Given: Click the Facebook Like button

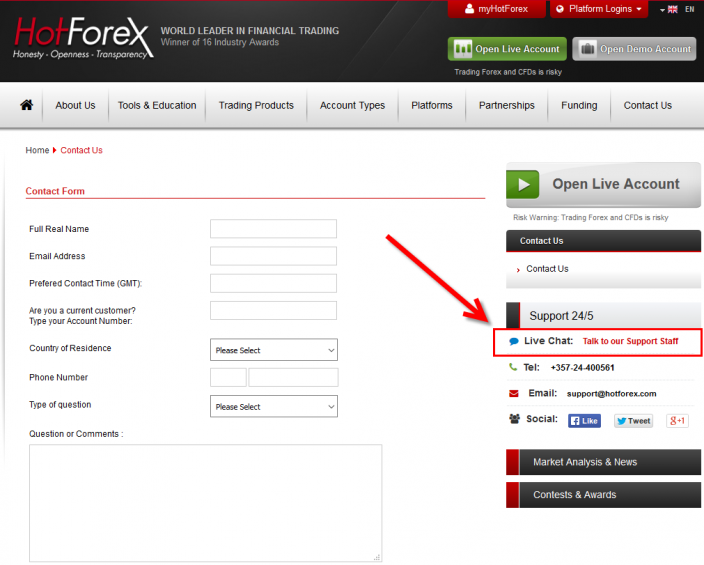Looking at the screenshot, I should pos(584,421).
